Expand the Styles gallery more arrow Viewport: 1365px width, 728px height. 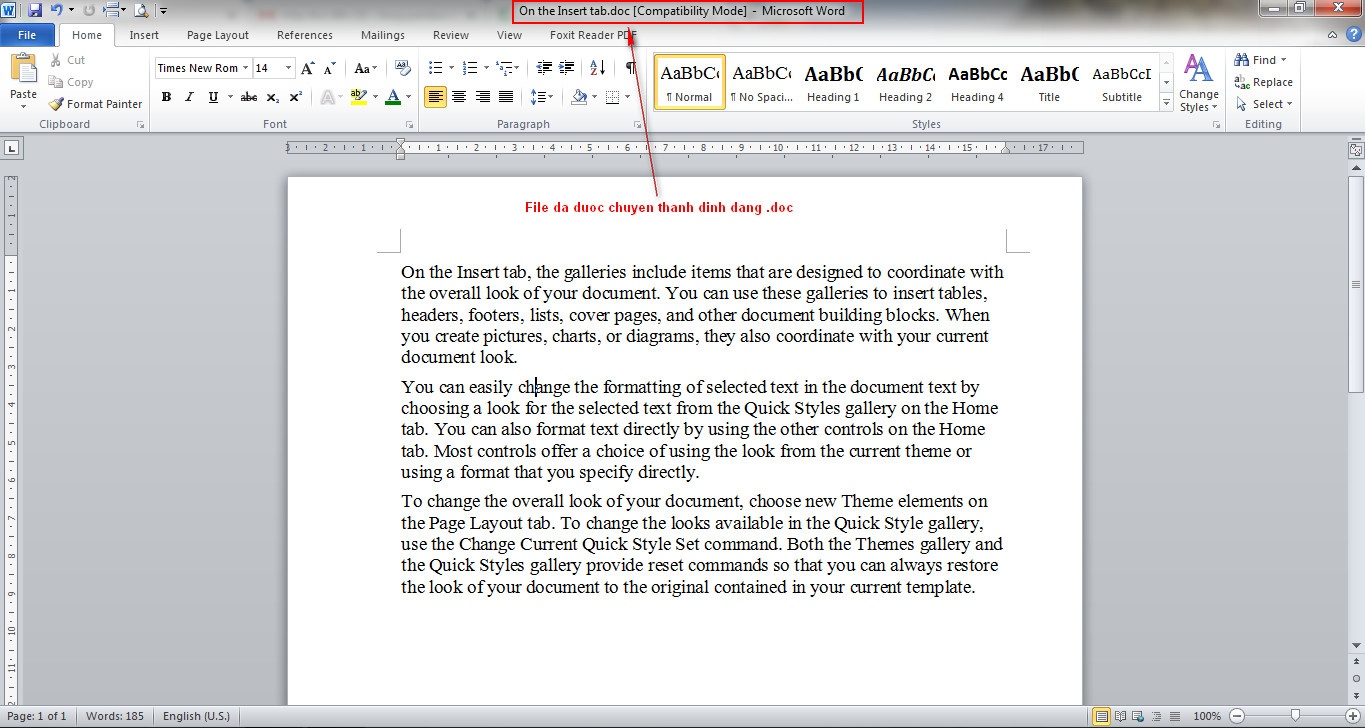pos(1166,103)
